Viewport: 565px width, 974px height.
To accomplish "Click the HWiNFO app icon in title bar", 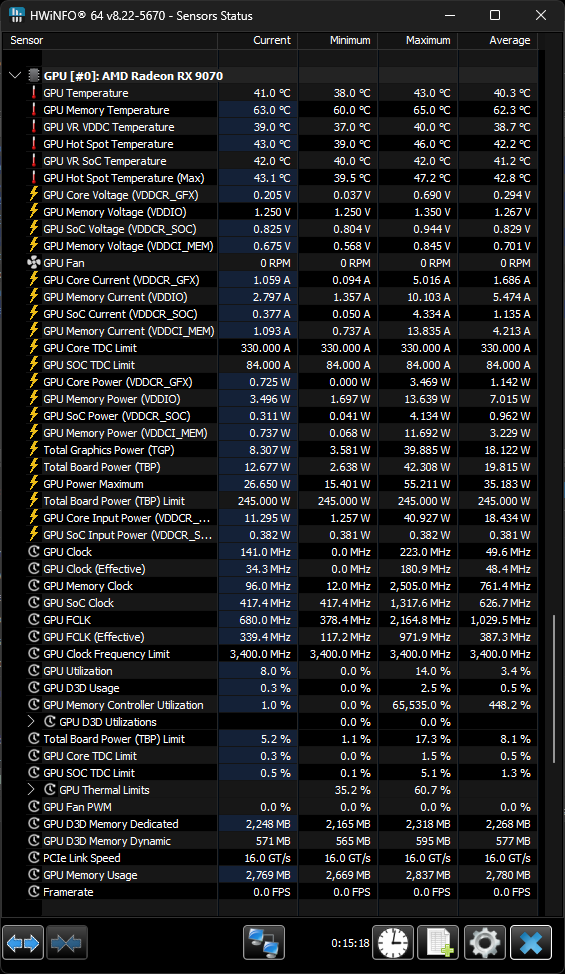I will click(x=16, y=15).
